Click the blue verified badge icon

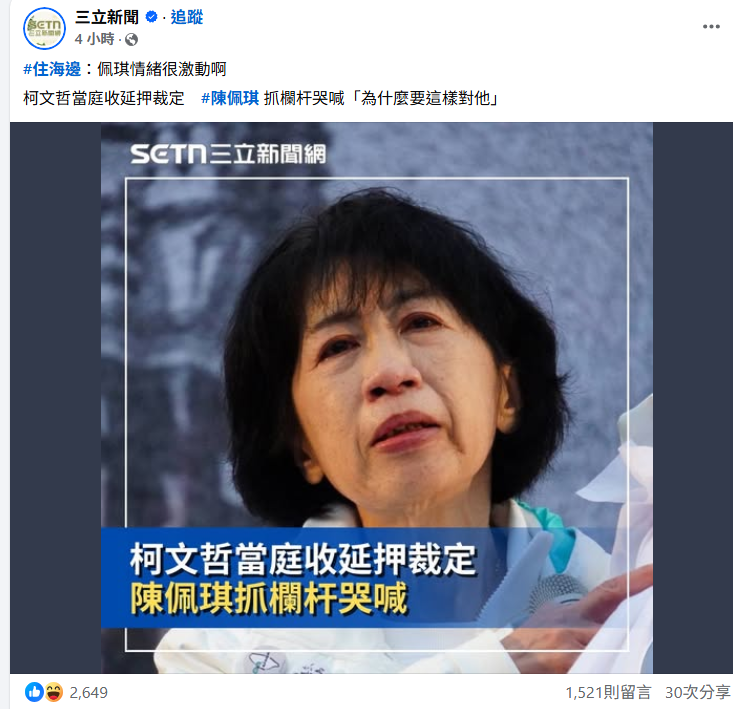click(x=151, y=17)
